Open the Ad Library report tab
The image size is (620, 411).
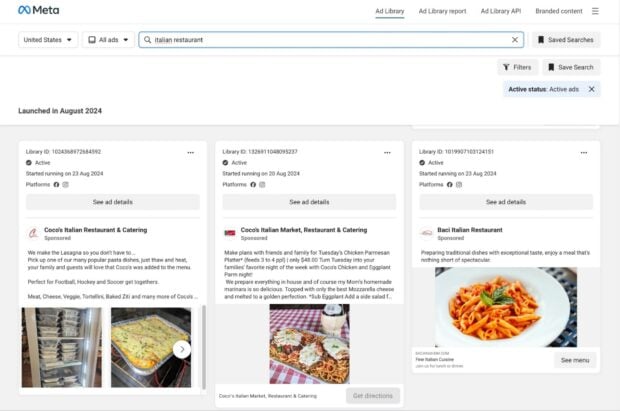(442, 11)
